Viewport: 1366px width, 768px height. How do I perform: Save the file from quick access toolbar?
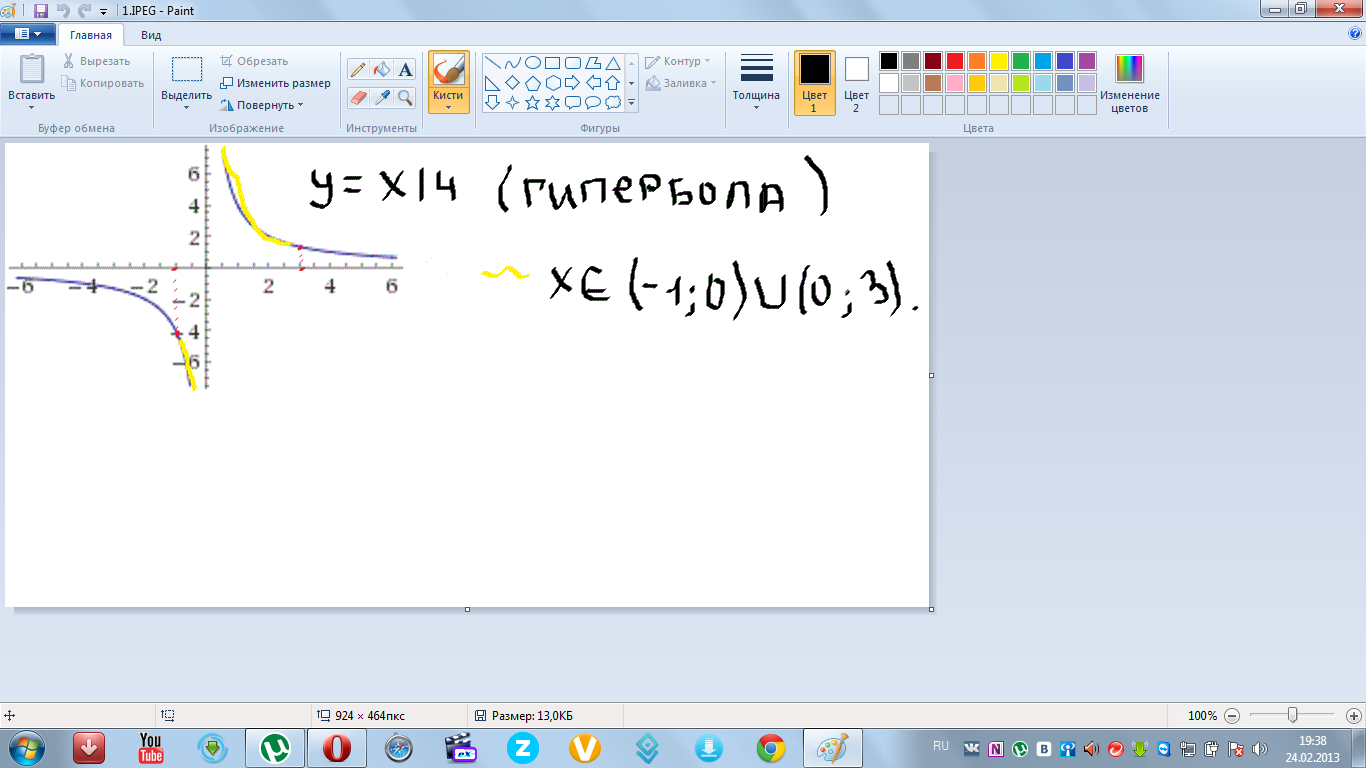(41, 11)
